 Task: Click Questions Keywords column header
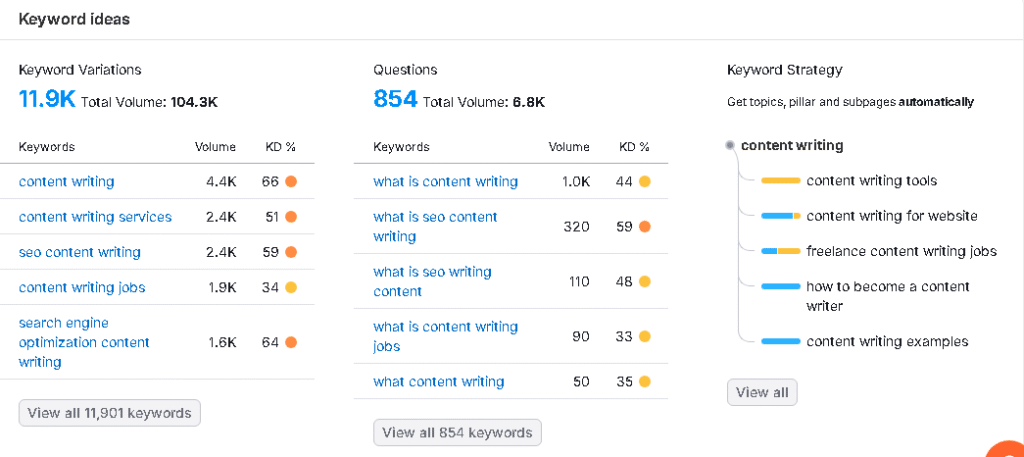401,147
